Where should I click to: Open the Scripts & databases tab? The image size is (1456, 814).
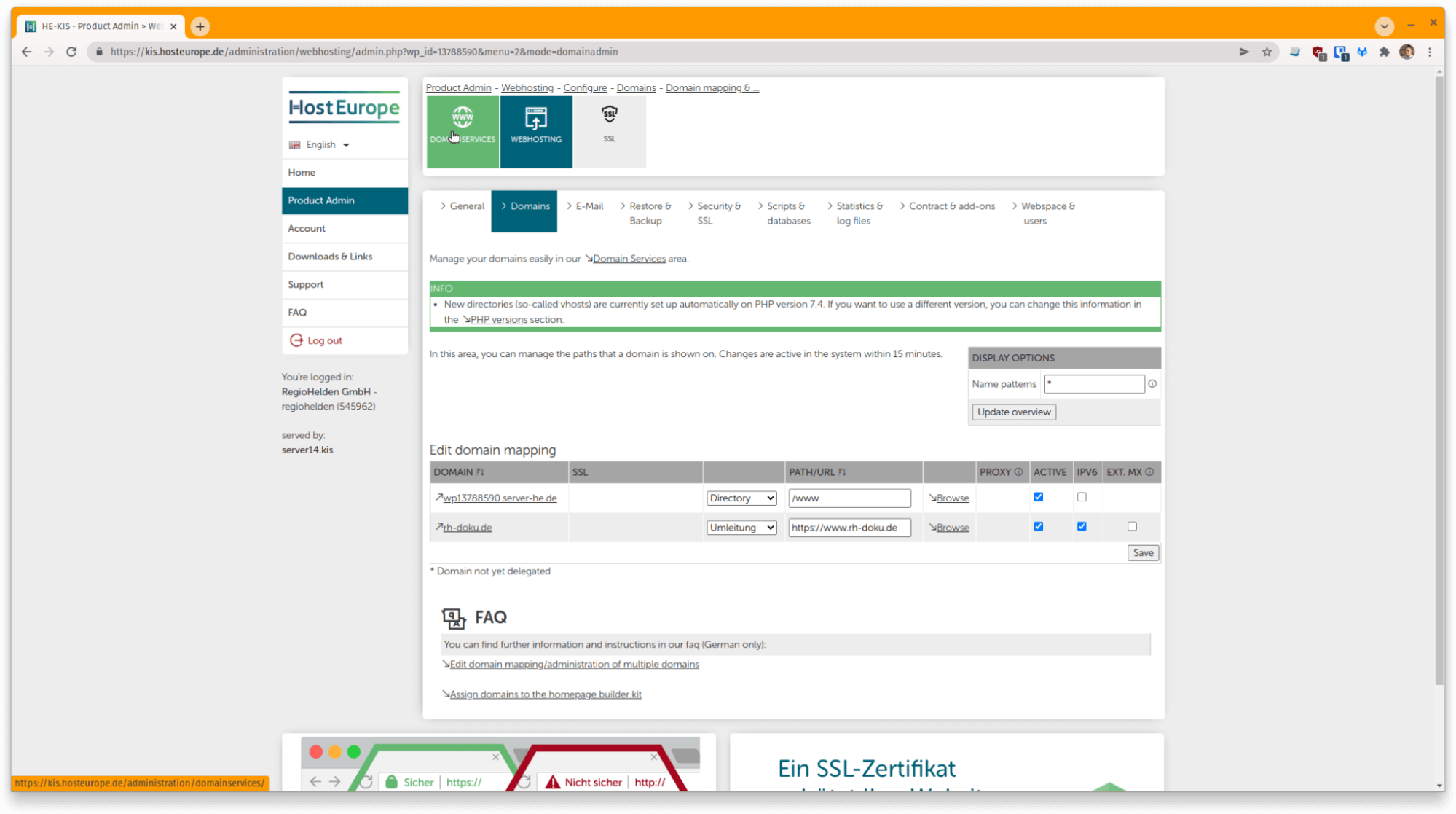784,214
